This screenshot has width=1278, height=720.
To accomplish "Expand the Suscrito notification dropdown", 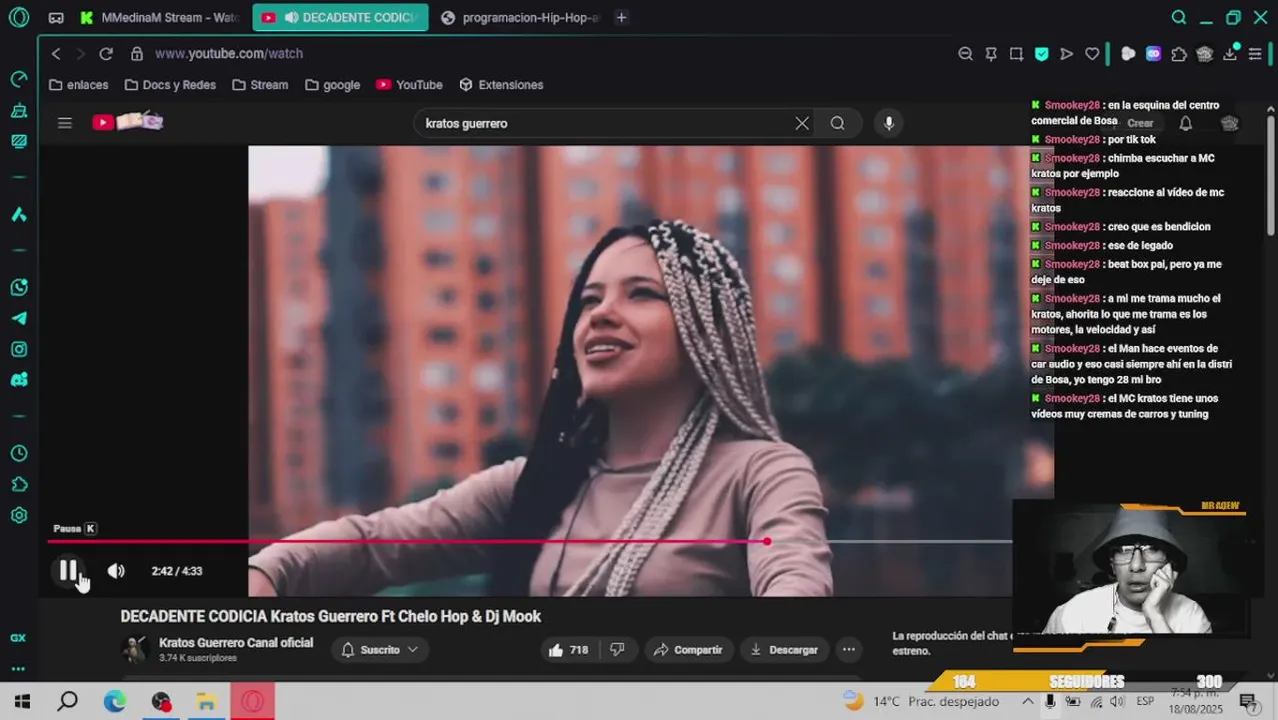I will click(380, 650).
